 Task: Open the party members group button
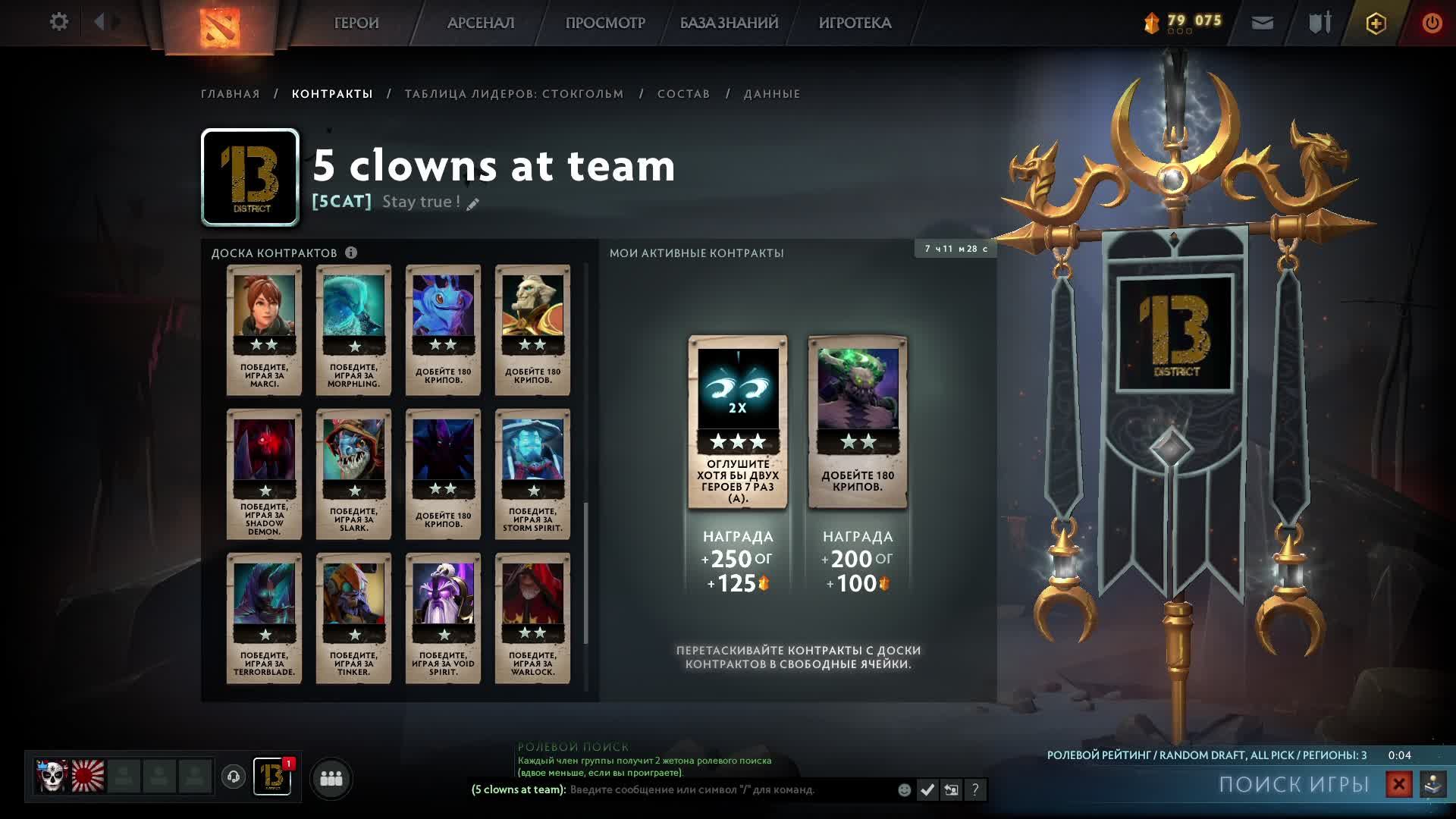click(x=331, y=778)
